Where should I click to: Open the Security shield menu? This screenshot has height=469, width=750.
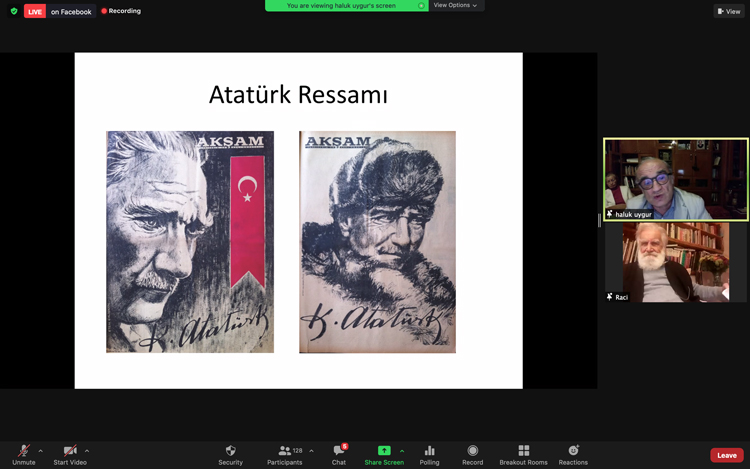231,455
